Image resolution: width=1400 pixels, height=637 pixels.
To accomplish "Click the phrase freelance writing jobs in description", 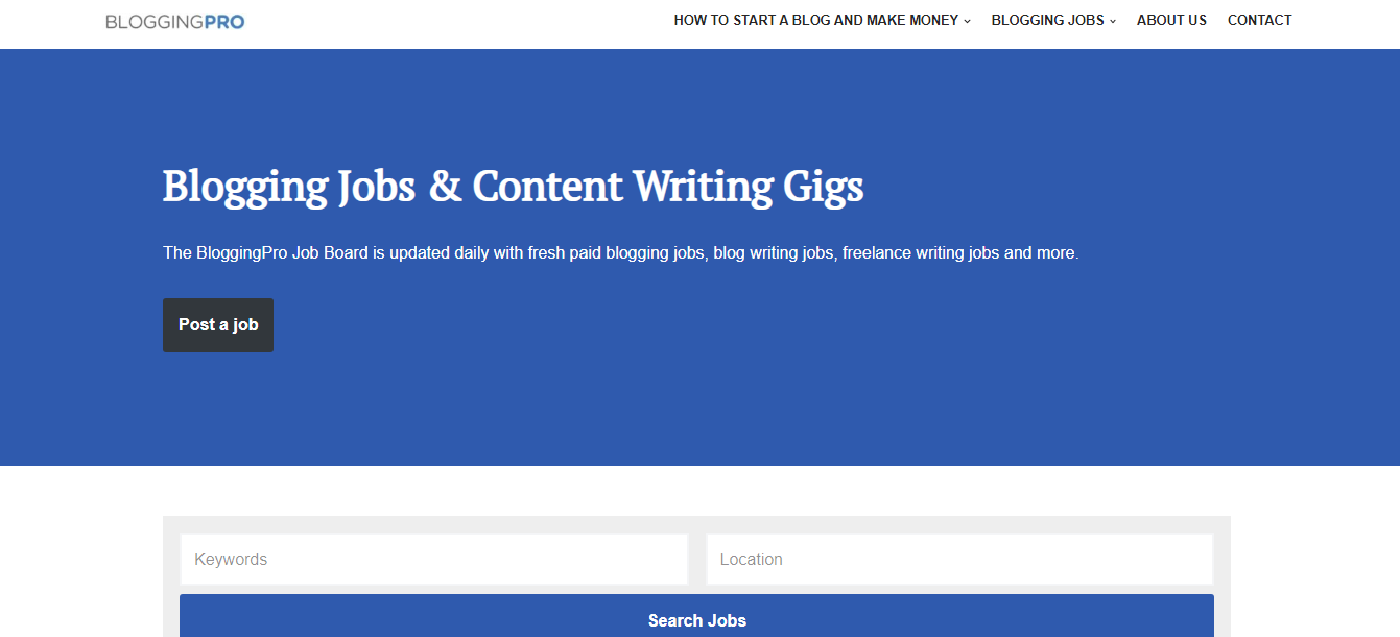I will click(x=921, y=253).
